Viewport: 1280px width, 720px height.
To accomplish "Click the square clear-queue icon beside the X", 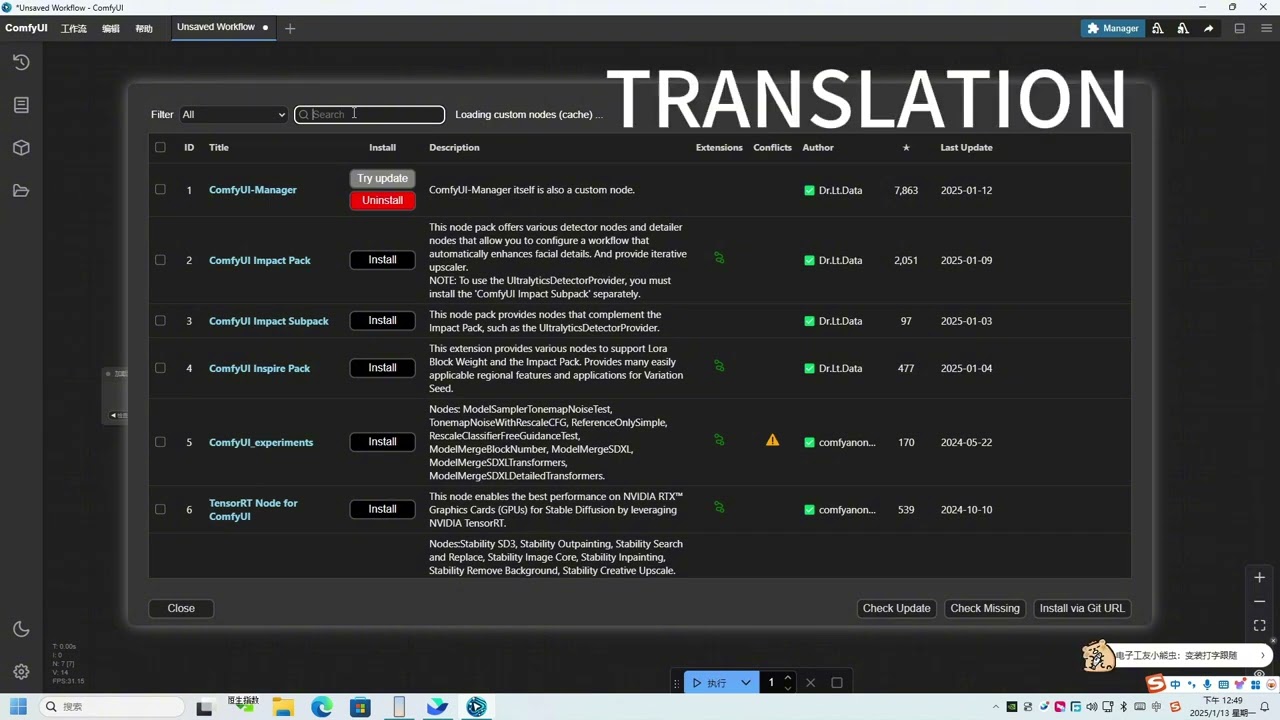I will (x=837, y=683).
